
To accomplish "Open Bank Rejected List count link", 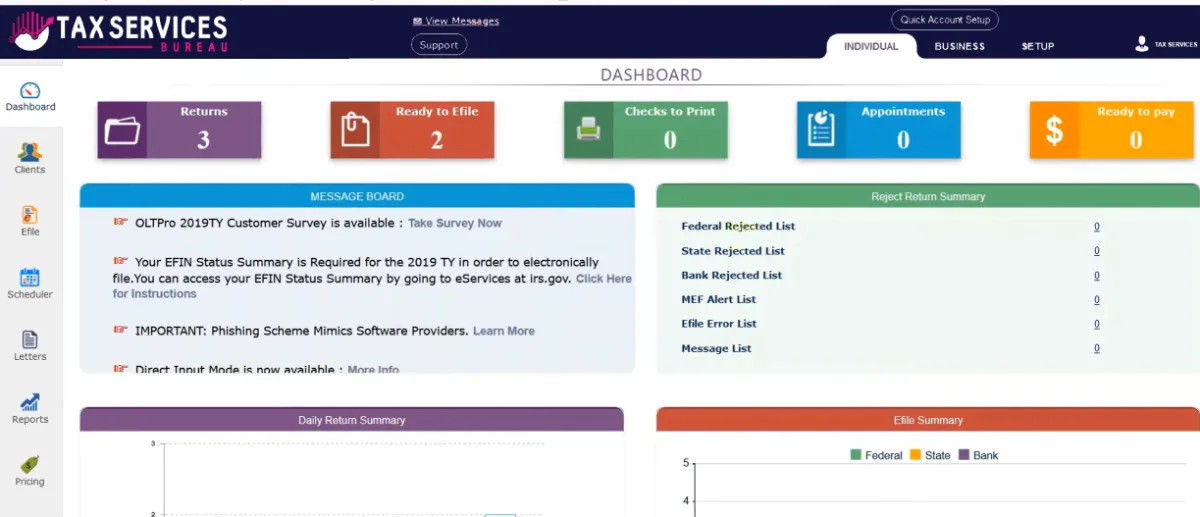I will (x=1097, y=276).
